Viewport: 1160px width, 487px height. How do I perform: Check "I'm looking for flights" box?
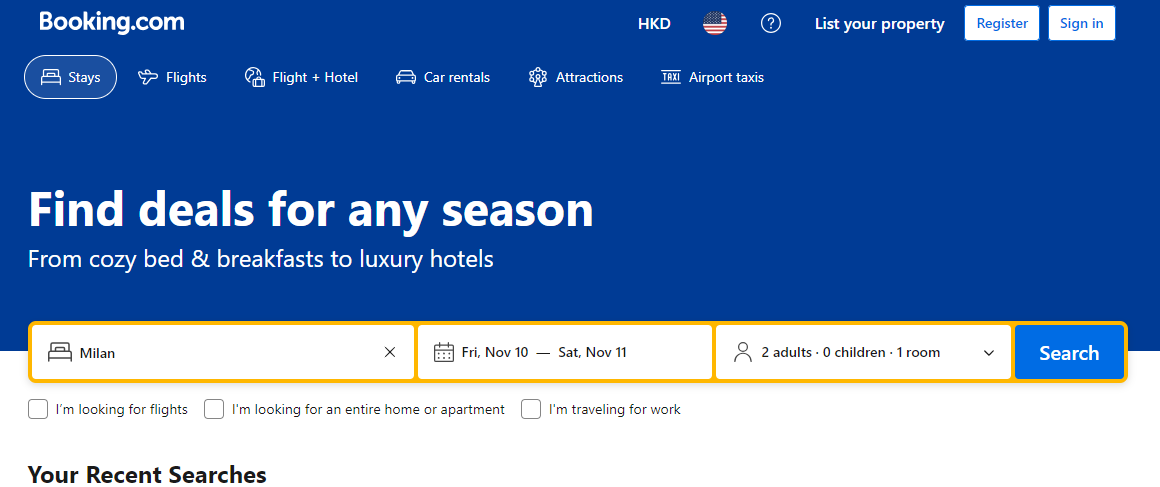[x=38, y=409]
